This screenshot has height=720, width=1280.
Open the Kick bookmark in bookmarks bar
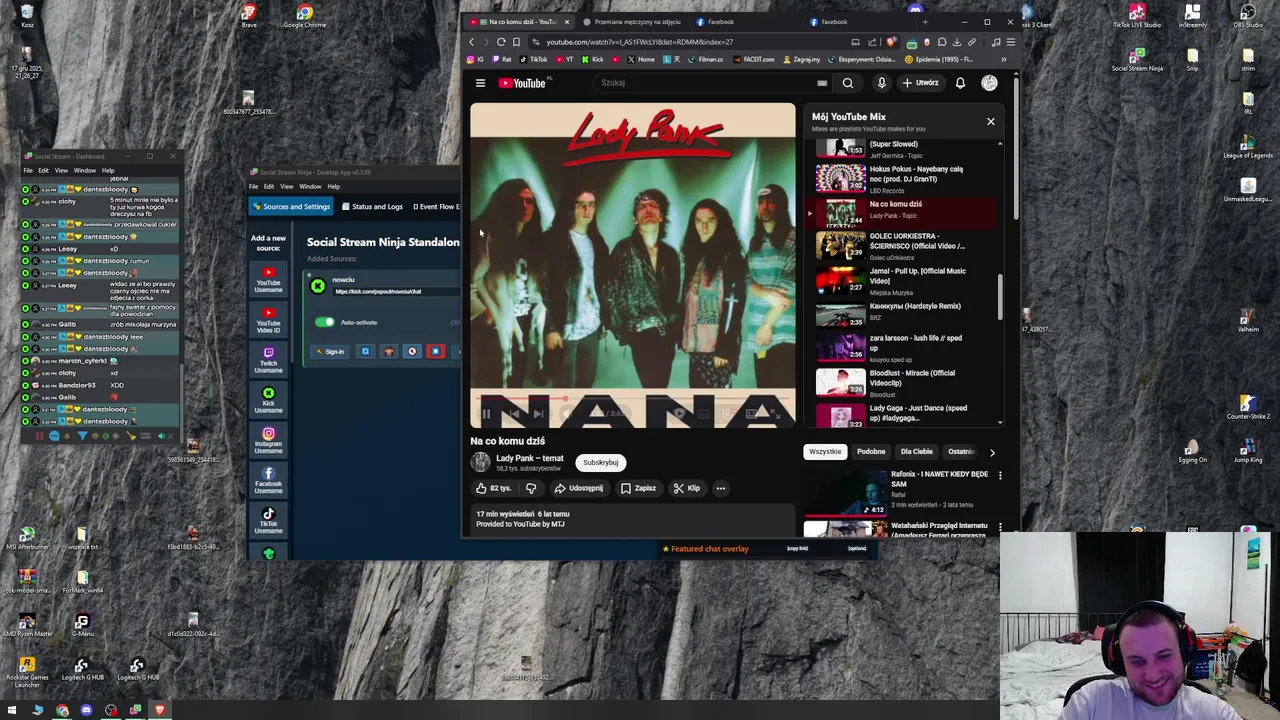[593, 59]
